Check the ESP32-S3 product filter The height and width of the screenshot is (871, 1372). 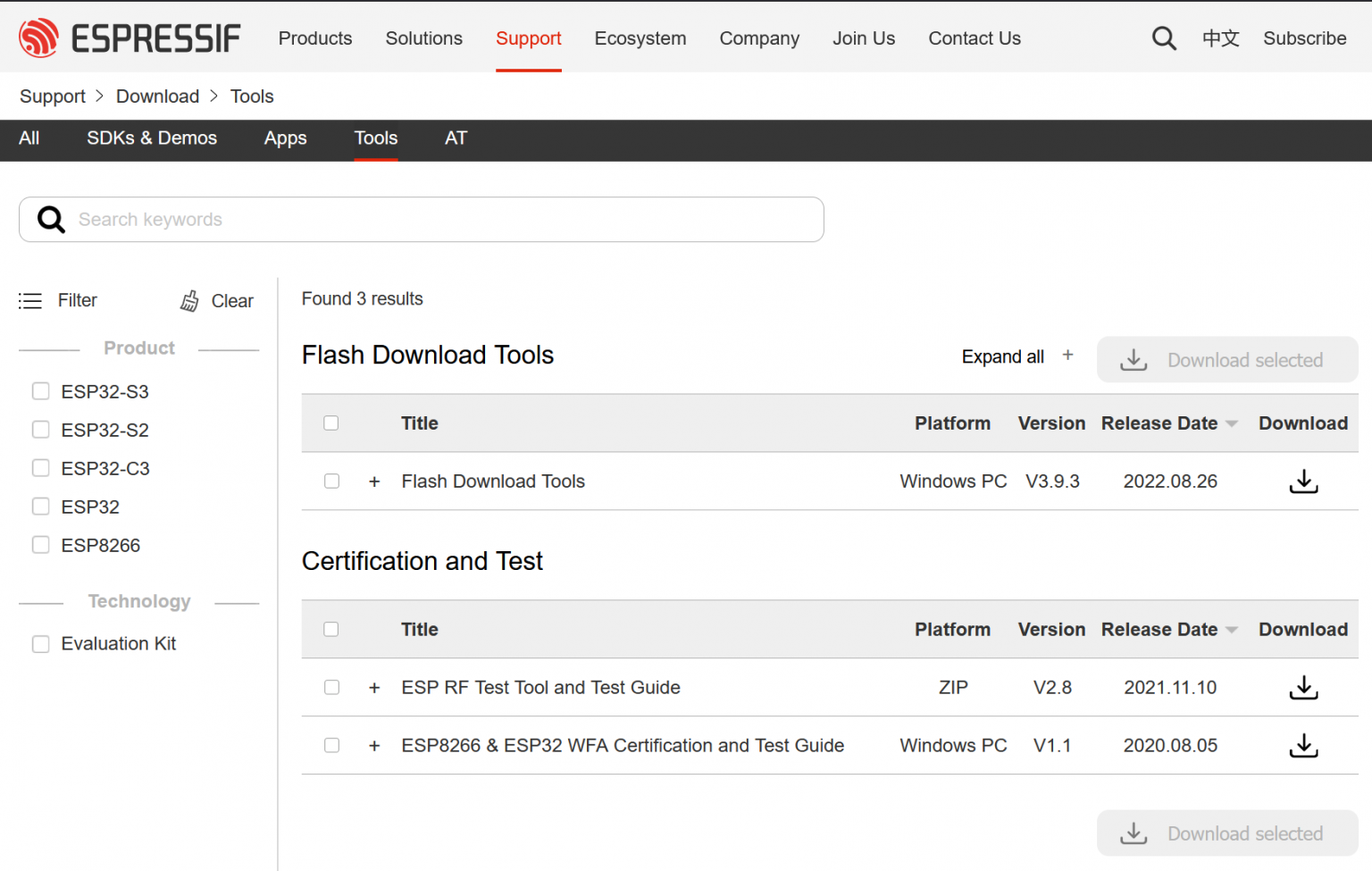click(40, 390)
